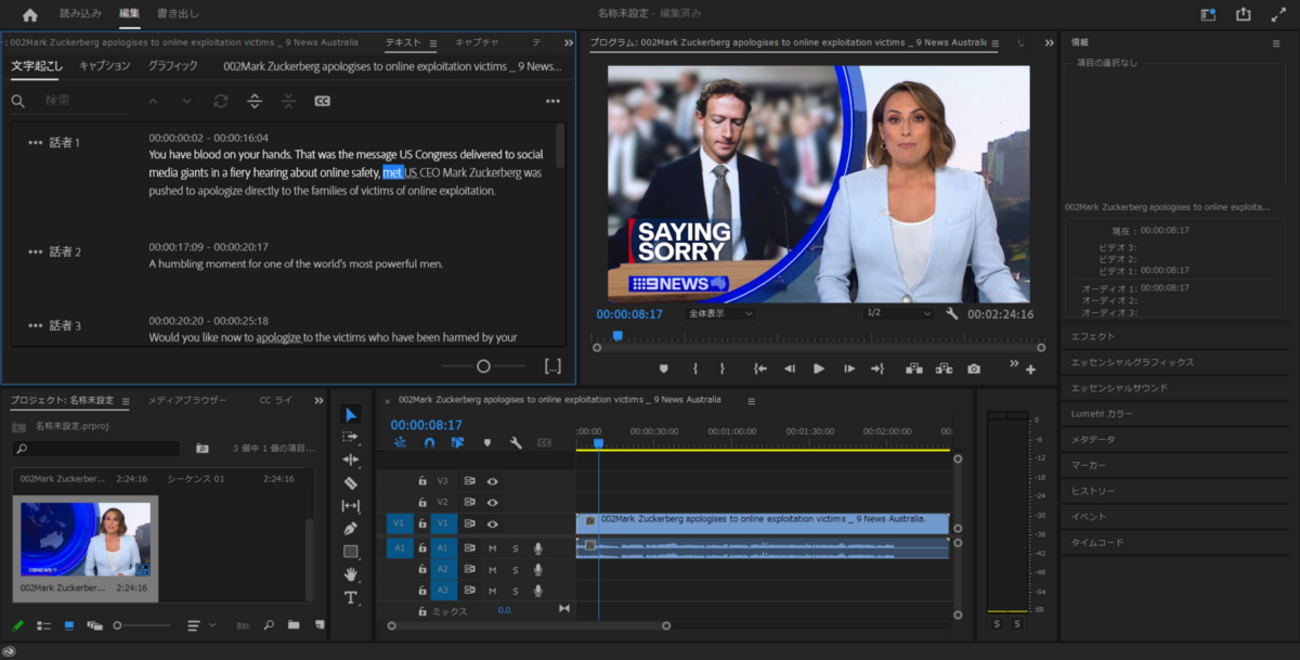Go to In point in Program monitor
This screenshot has height=660, width=1300.
[x=760, y=369]
